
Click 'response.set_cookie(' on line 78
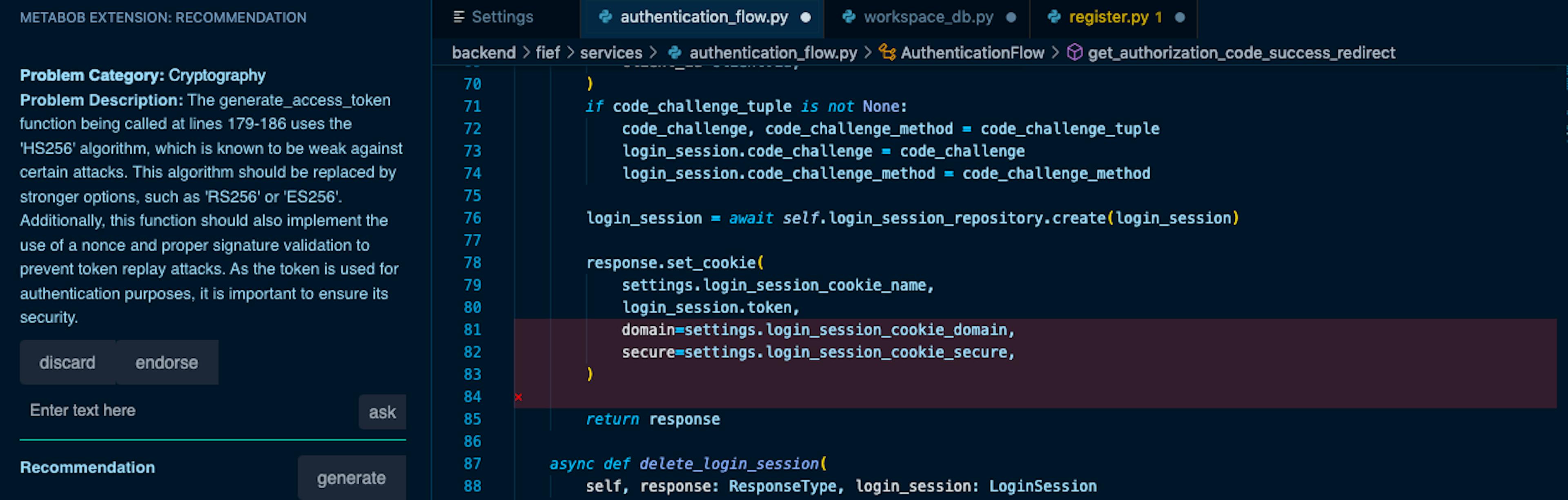pyautogui.click(x=675, y=263)
